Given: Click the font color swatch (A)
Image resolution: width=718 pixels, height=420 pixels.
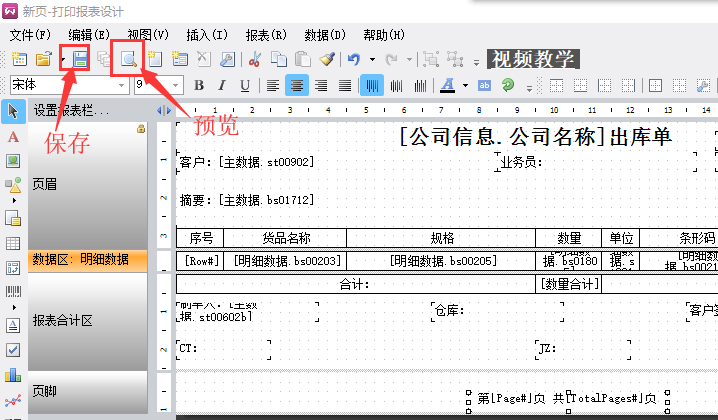Looking at the screenshot, I should pyautogui.click(x=448, y=85).
